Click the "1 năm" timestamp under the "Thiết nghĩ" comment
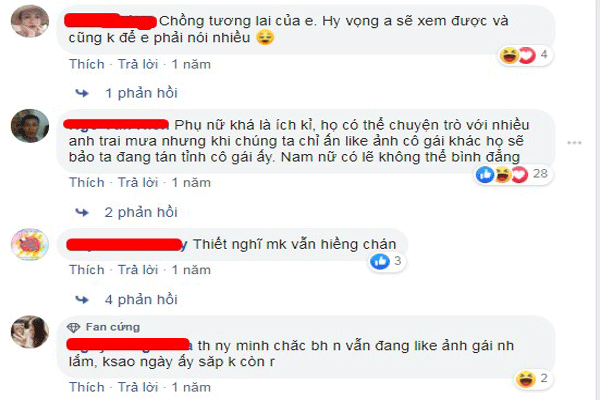600x400 pixels. click(191, 270)
